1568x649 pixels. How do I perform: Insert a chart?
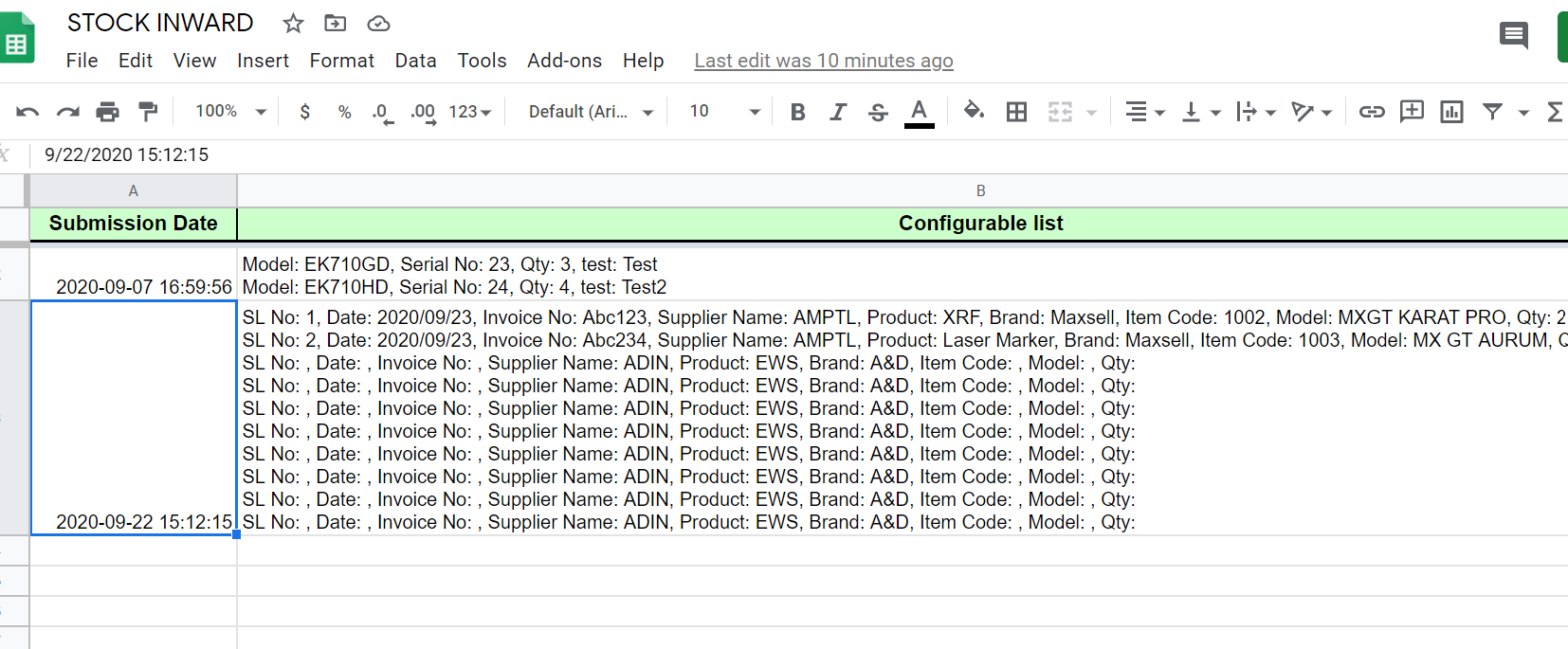(1451, 112)
